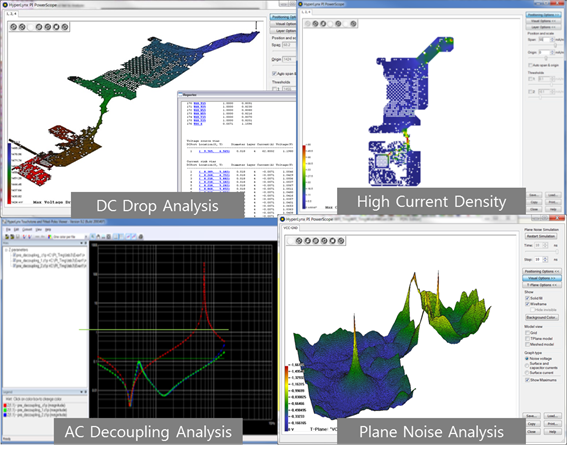This screenshot has width=567, height=450.
Task: Click second round icon in High Current Density toolbar
Action: pyautogui.click(x=315, y=24)
